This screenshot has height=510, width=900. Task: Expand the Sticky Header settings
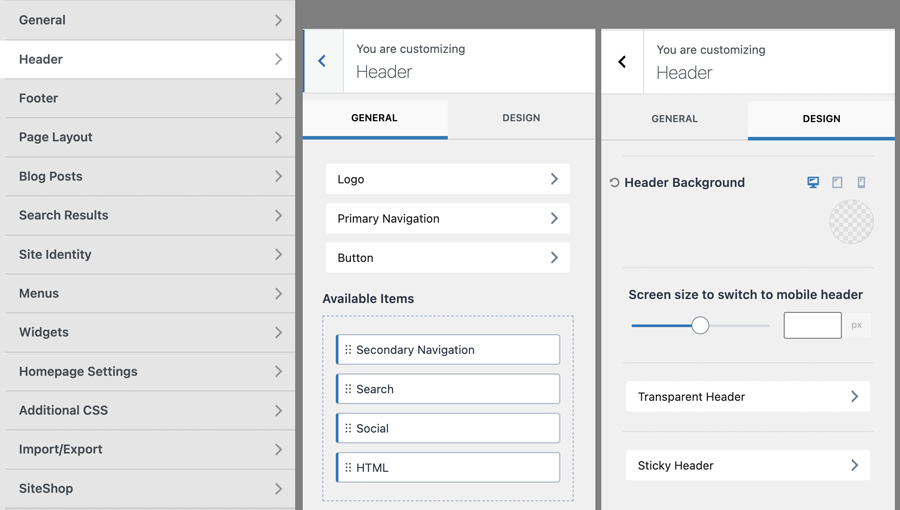[748, 465]
